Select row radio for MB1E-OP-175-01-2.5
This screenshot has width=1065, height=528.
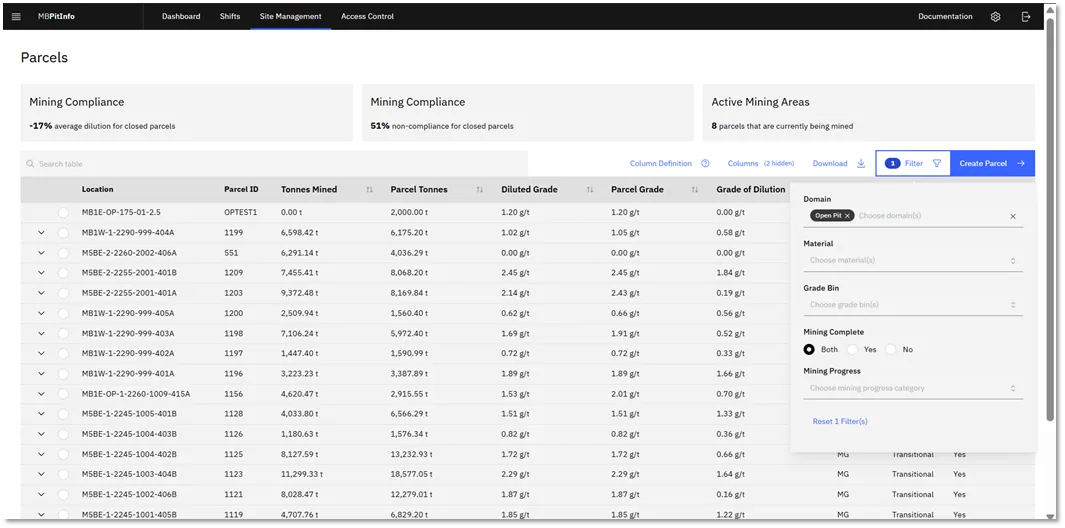pos(63,213)
